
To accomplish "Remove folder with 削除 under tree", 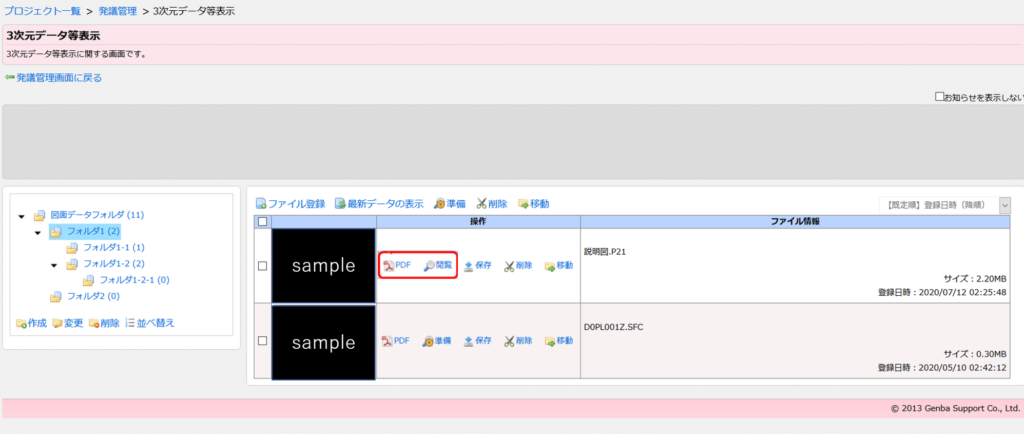I will [104, 323].
